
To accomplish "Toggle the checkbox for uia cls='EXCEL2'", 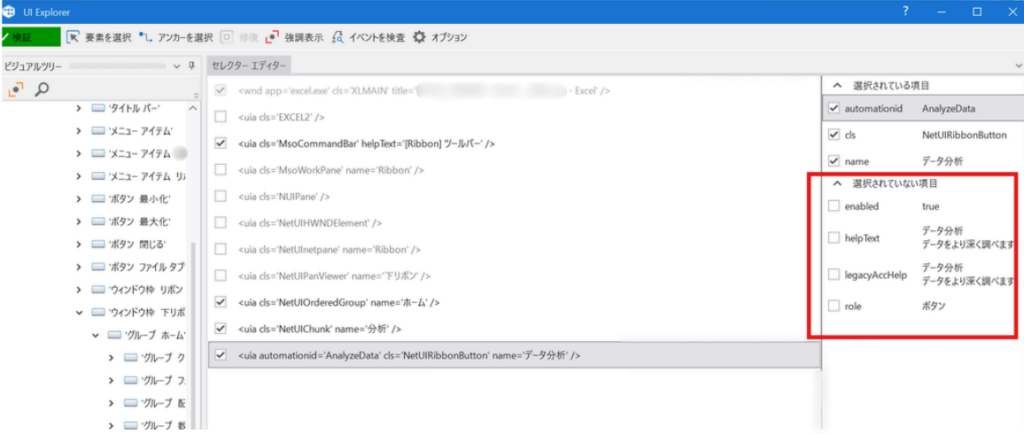I will coord(221,117).
